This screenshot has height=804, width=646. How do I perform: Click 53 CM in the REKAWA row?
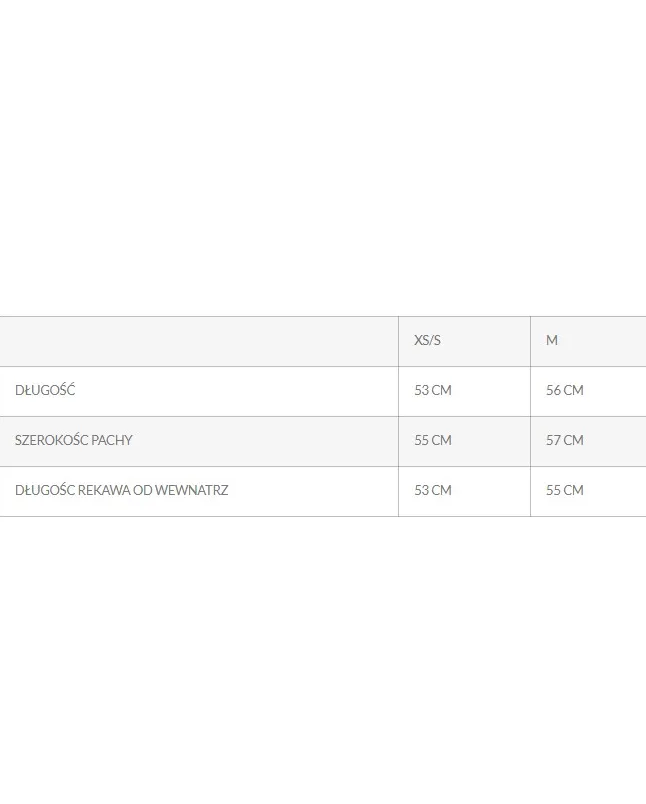(433, 490)
